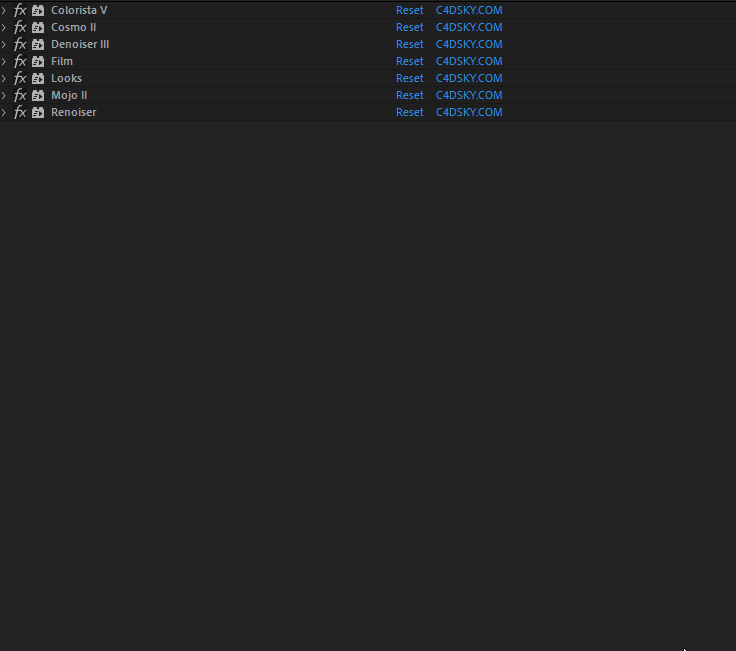Toggle fx switch for Looks effect
The height and width of the screenshot is (651, 736).
pyautogui.click(x=20, y=78)
